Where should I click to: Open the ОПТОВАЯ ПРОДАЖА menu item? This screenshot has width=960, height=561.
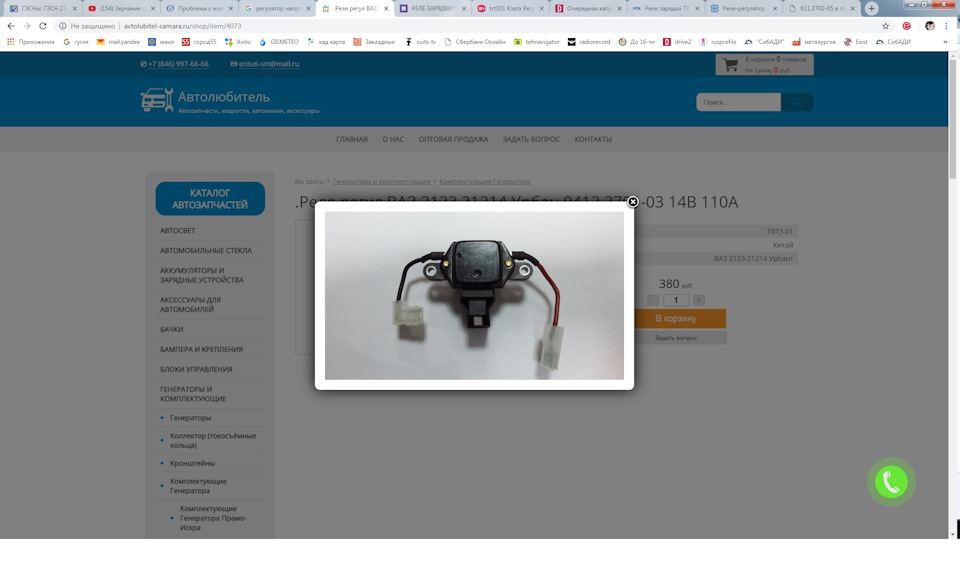coord(453,139)
